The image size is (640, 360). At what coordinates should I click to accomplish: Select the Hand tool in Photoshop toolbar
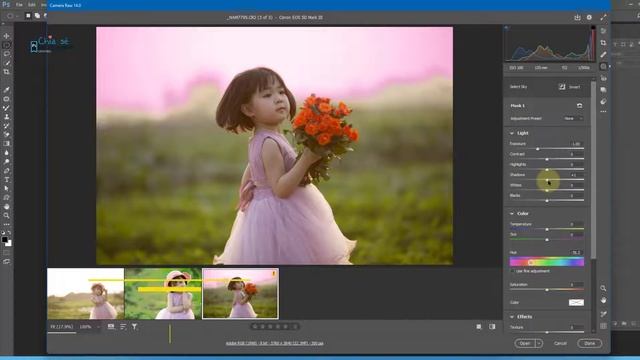[7, 207]
